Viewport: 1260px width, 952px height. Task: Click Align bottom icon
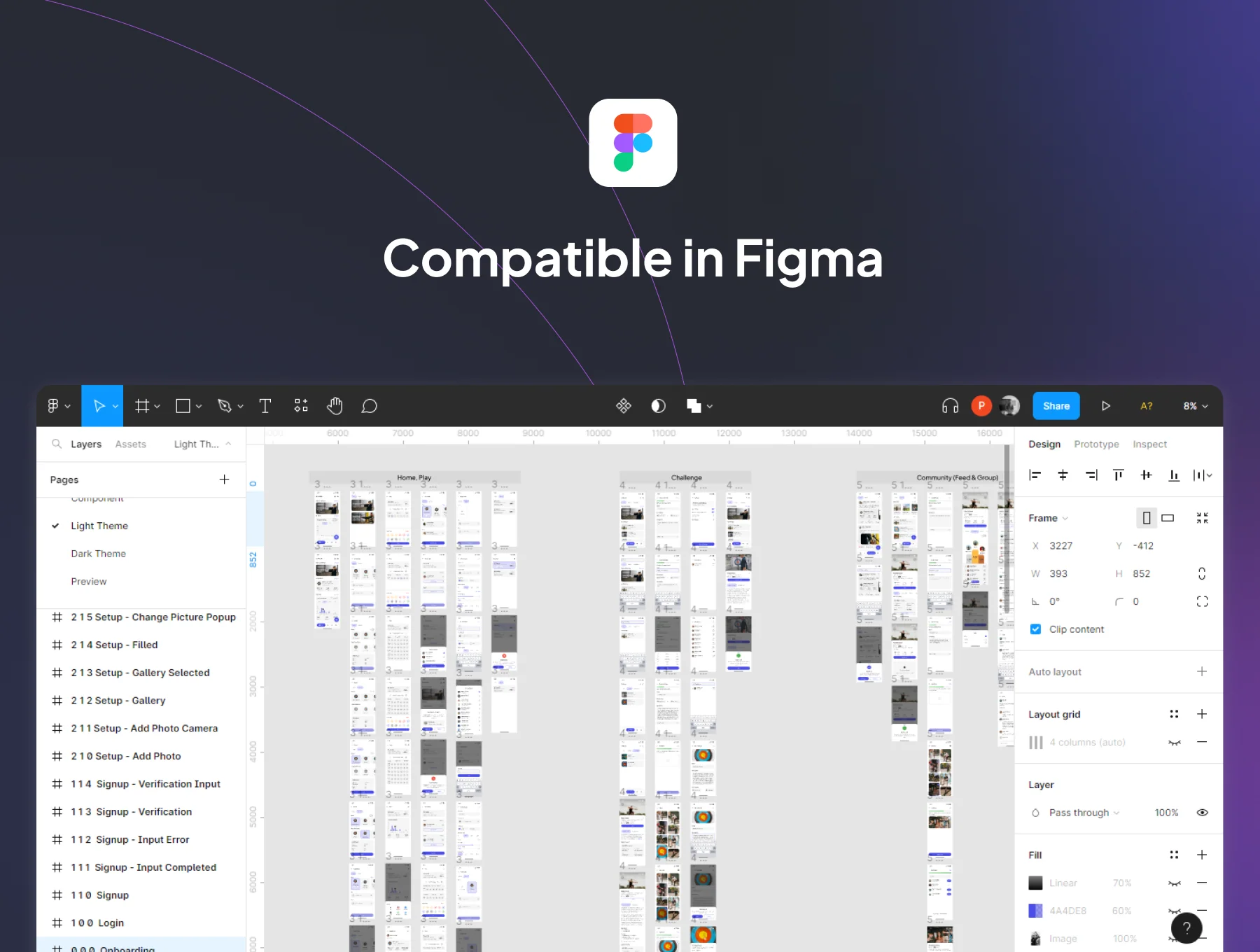coord(1174,475)
